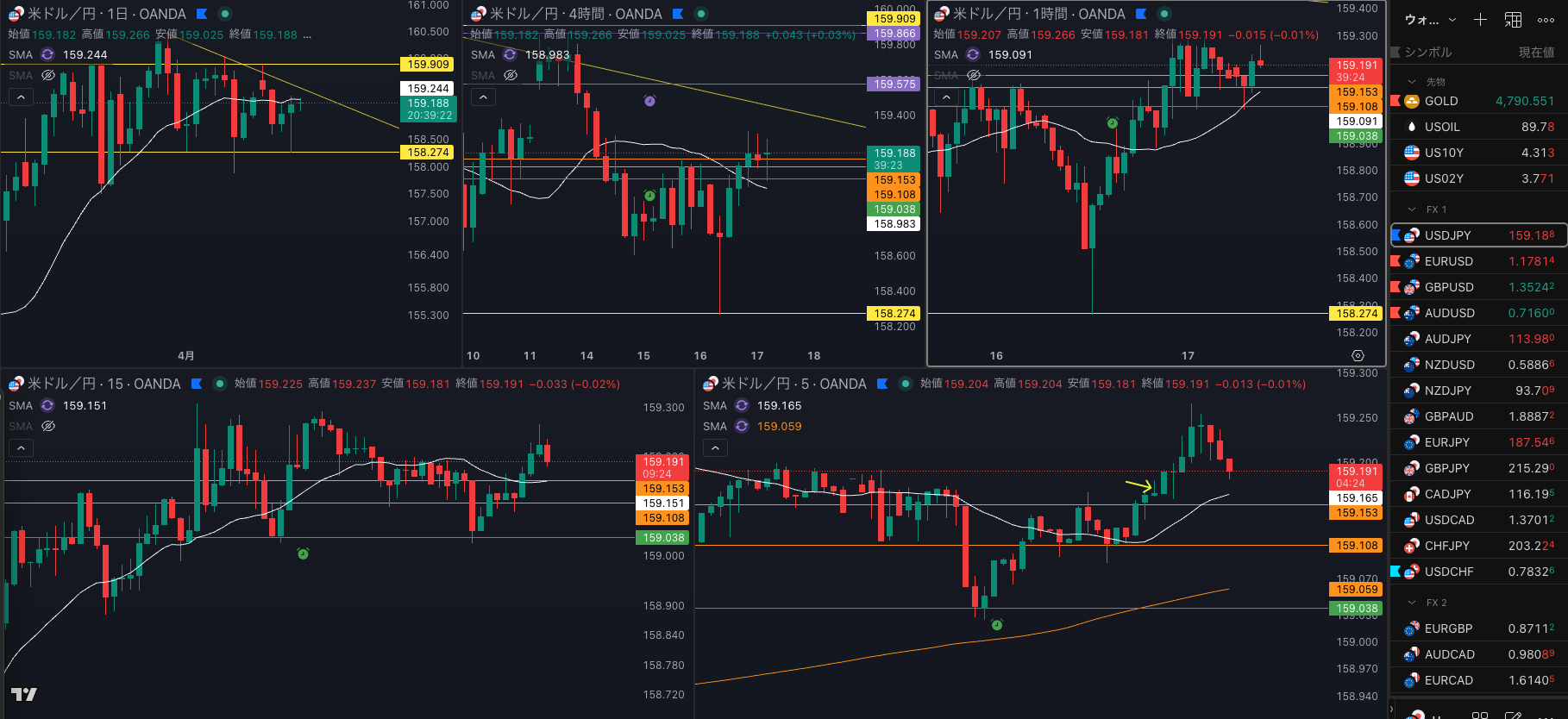The image size is (1568, 719).
Task: Click the blue flag icon on the daily chart
Action: 202,14
